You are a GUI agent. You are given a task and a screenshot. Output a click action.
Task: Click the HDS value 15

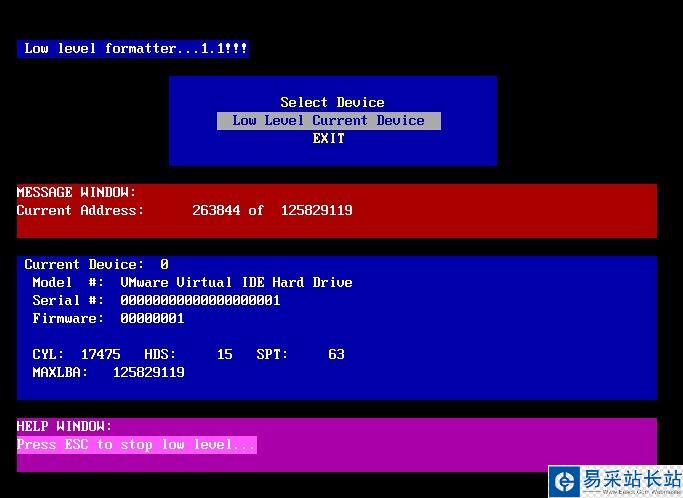(224, 354)
